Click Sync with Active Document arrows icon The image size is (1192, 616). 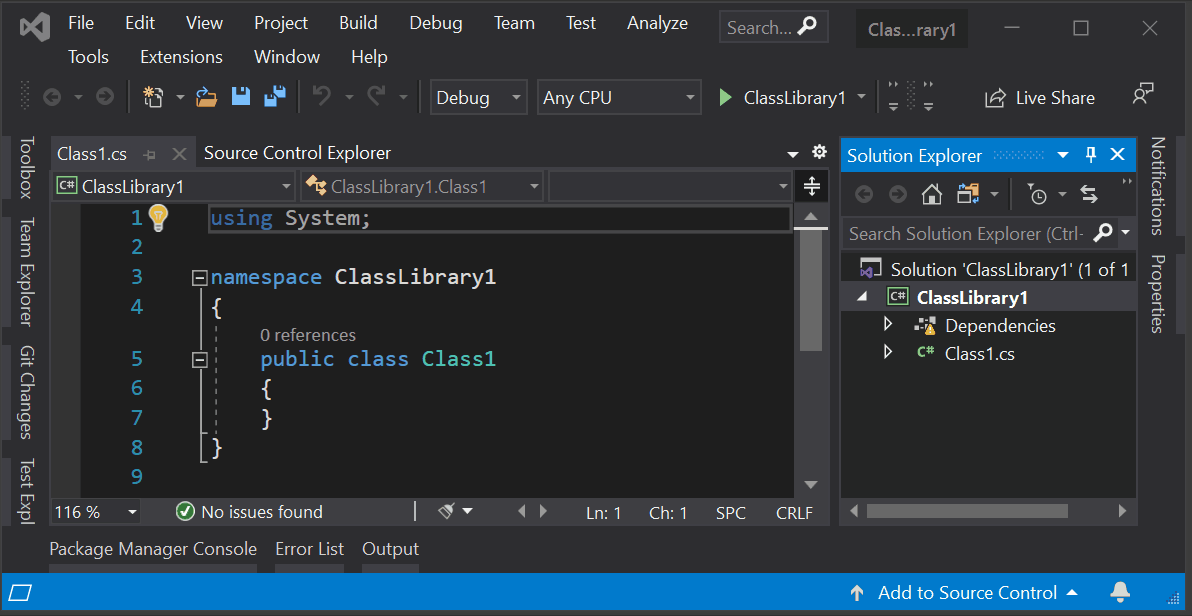[1089, 195]
